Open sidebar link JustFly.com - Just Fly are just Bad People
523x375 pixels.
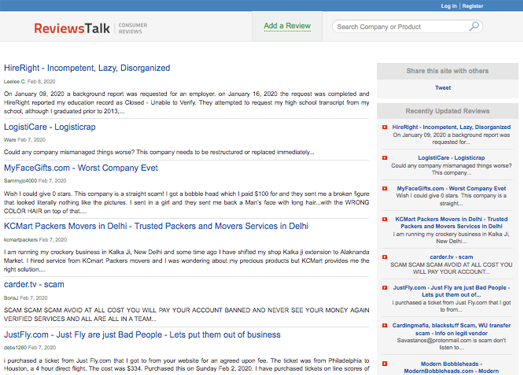(451, 291)
